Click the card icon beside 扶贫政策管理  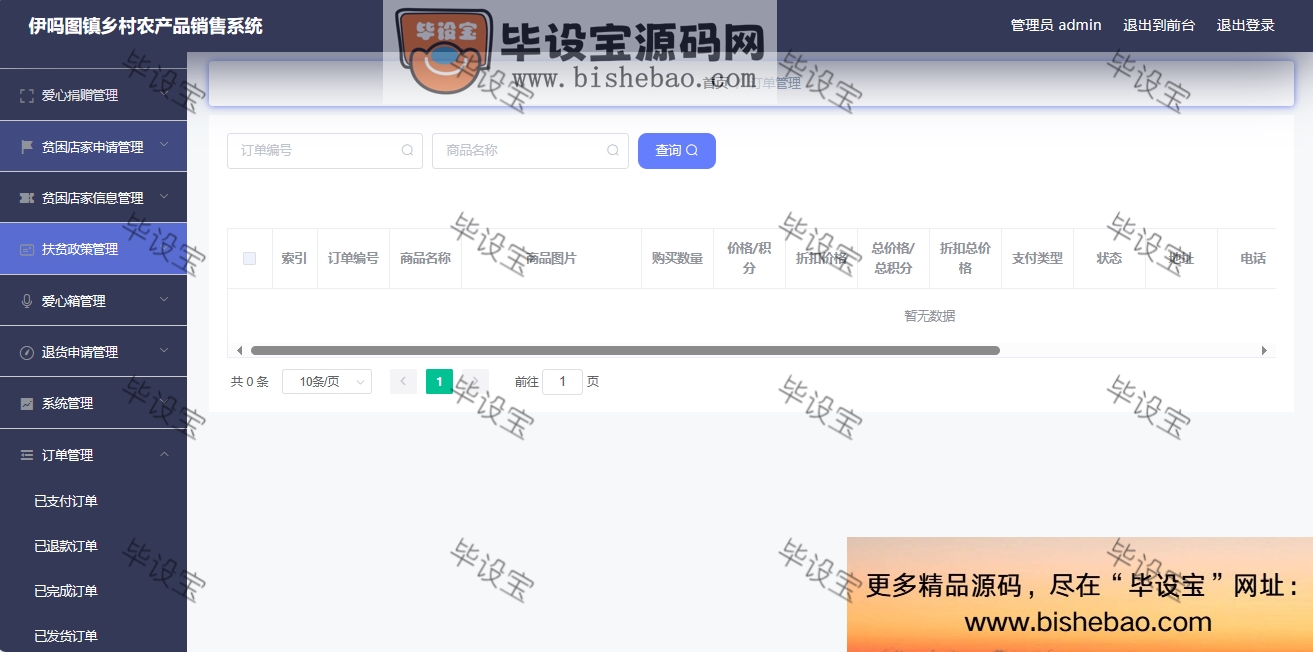[27, 250]
